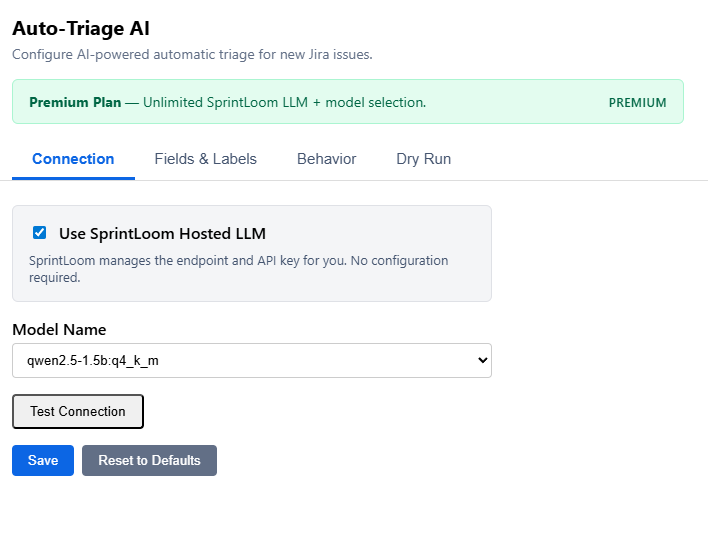Click the 'Configure AI-powered automatic triage' subtitle
This screenshot has height=558, width=727.
click(x=192, y=55)
